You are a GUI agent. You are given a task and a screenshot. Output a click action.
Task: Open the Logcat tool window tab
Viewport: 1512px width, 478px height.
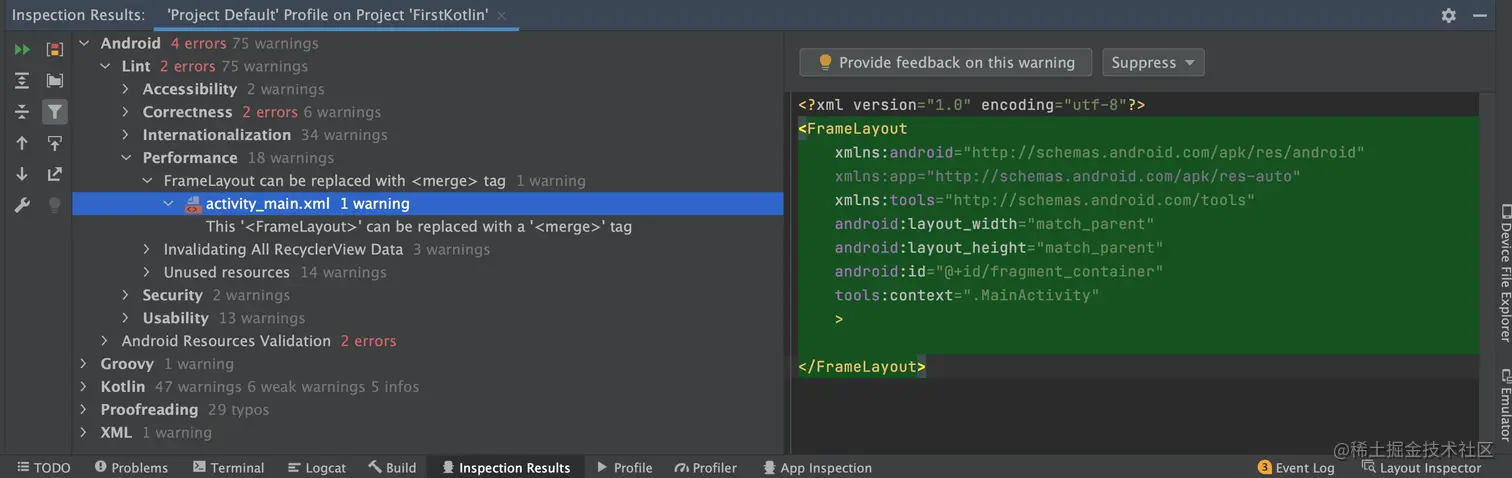point(316,467)
